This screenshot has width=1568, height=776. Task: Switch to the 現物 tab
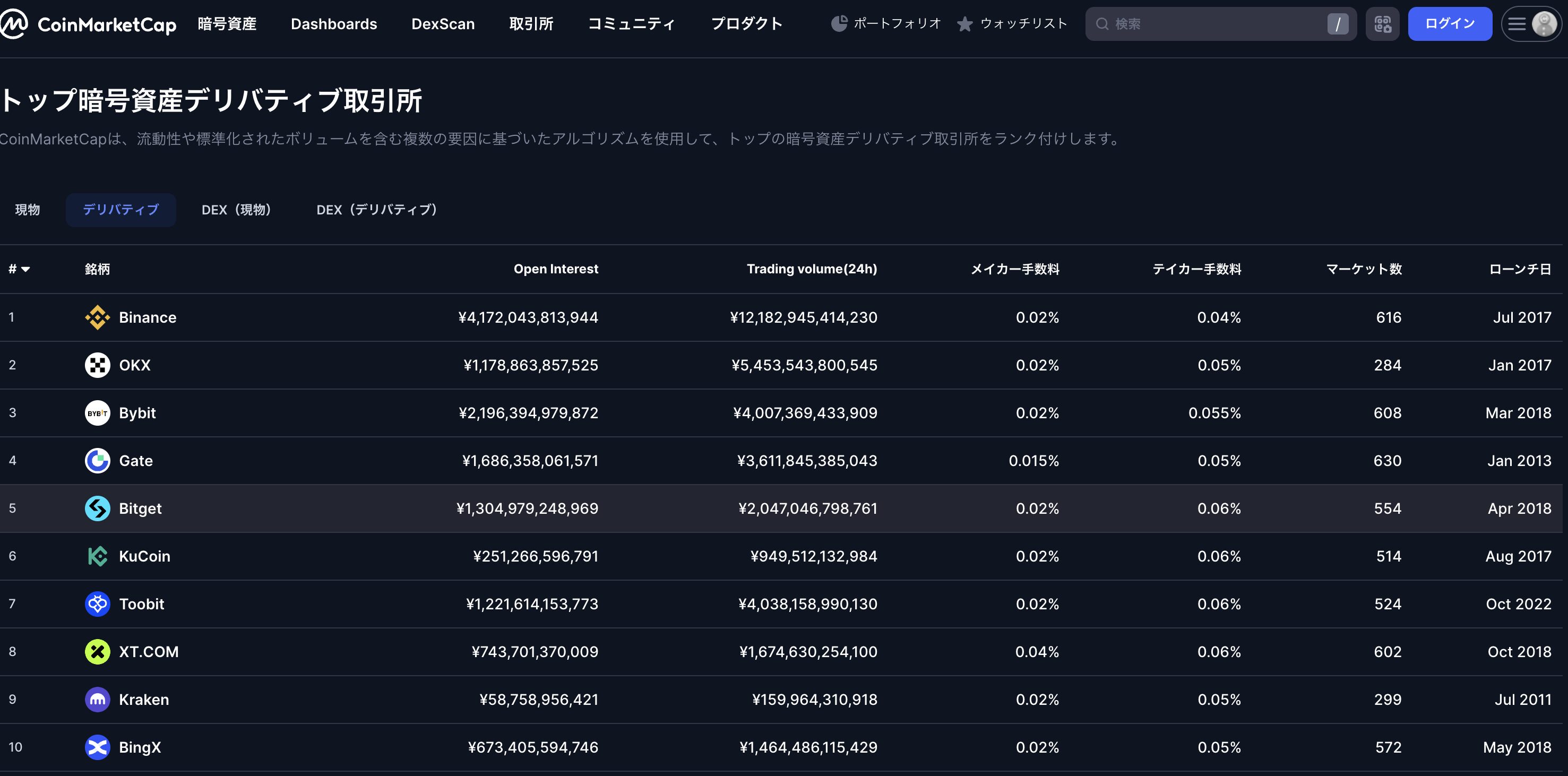28,210
